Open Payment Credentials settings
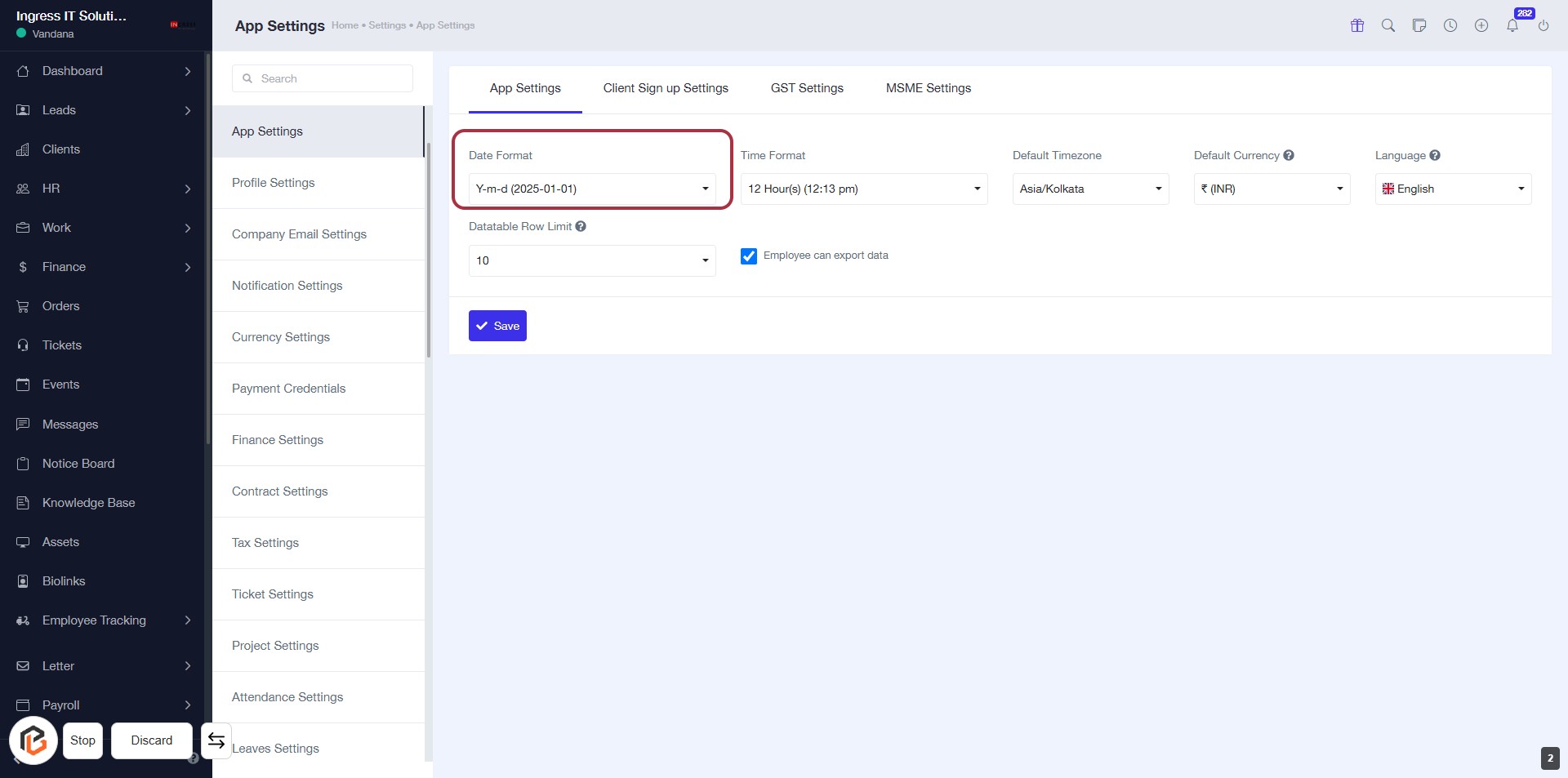The height and width of the screenshot is (778, 1568). 288,389
